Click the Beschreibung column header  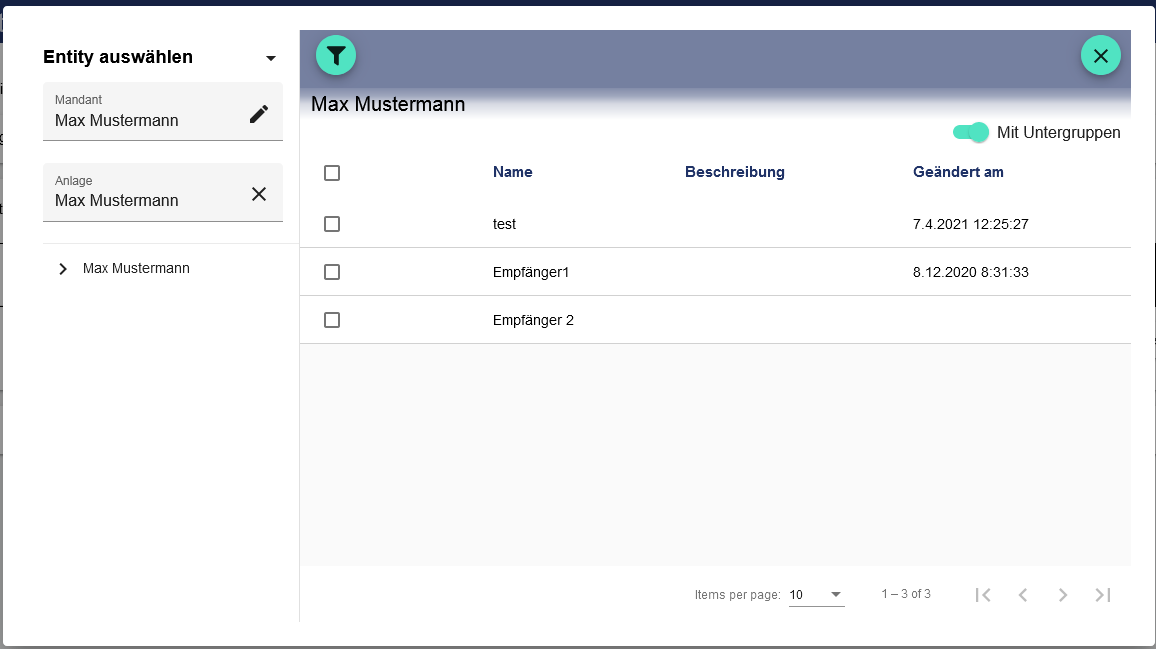click(x=734, y=172)
